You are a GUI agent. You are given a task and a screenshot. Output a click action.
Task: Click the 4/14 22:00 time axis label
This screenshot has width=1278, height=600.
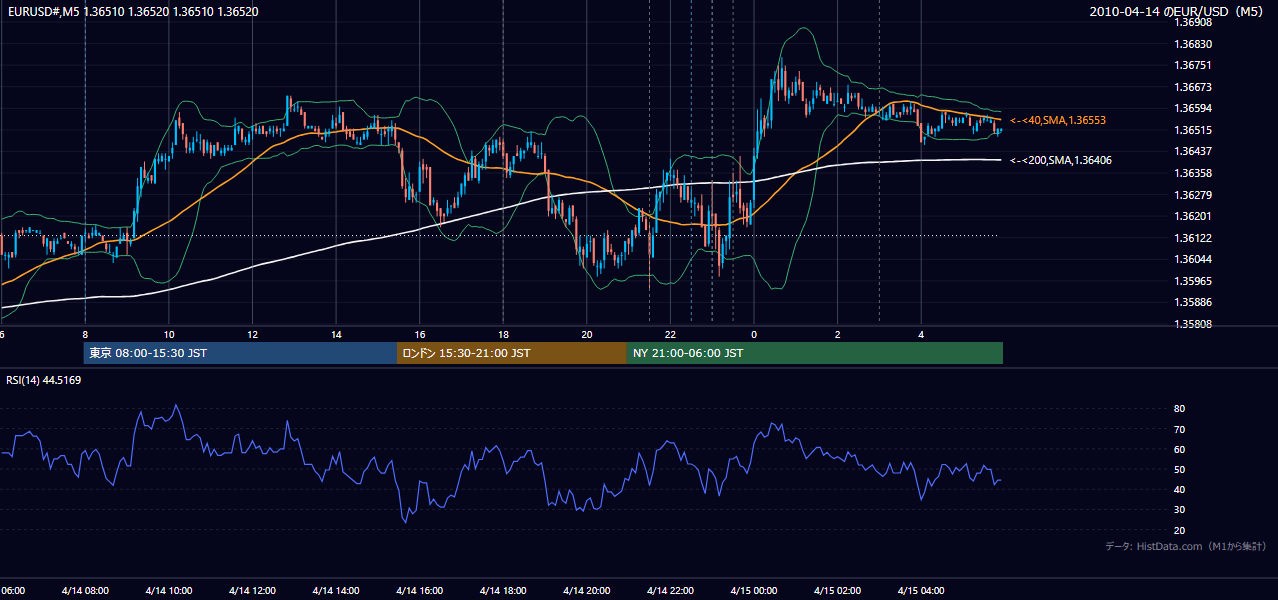670,590
